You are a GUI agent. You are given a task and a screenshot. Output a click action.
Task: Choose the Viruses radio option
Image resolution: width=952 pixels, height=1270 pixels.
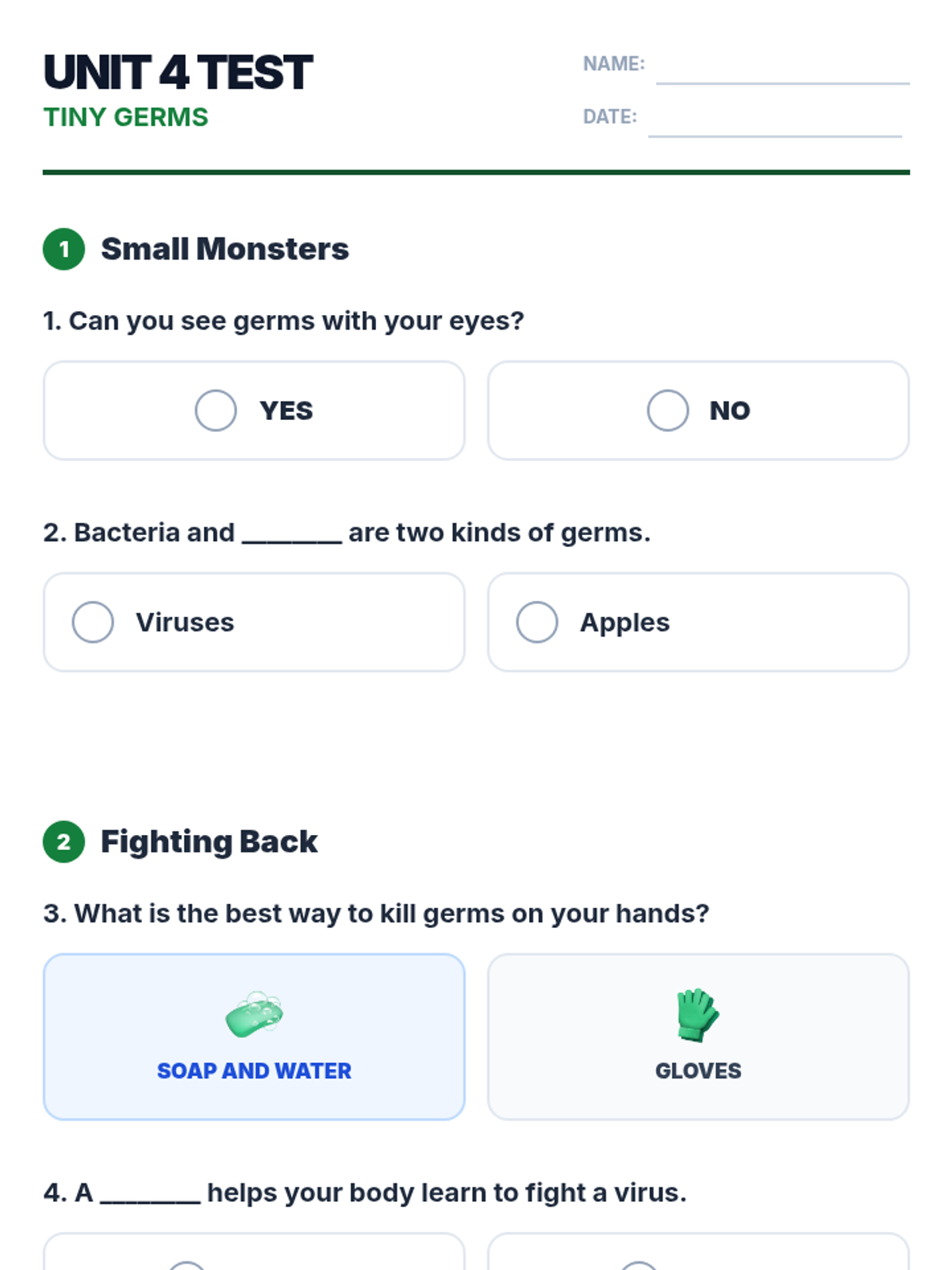pos(93,622)
